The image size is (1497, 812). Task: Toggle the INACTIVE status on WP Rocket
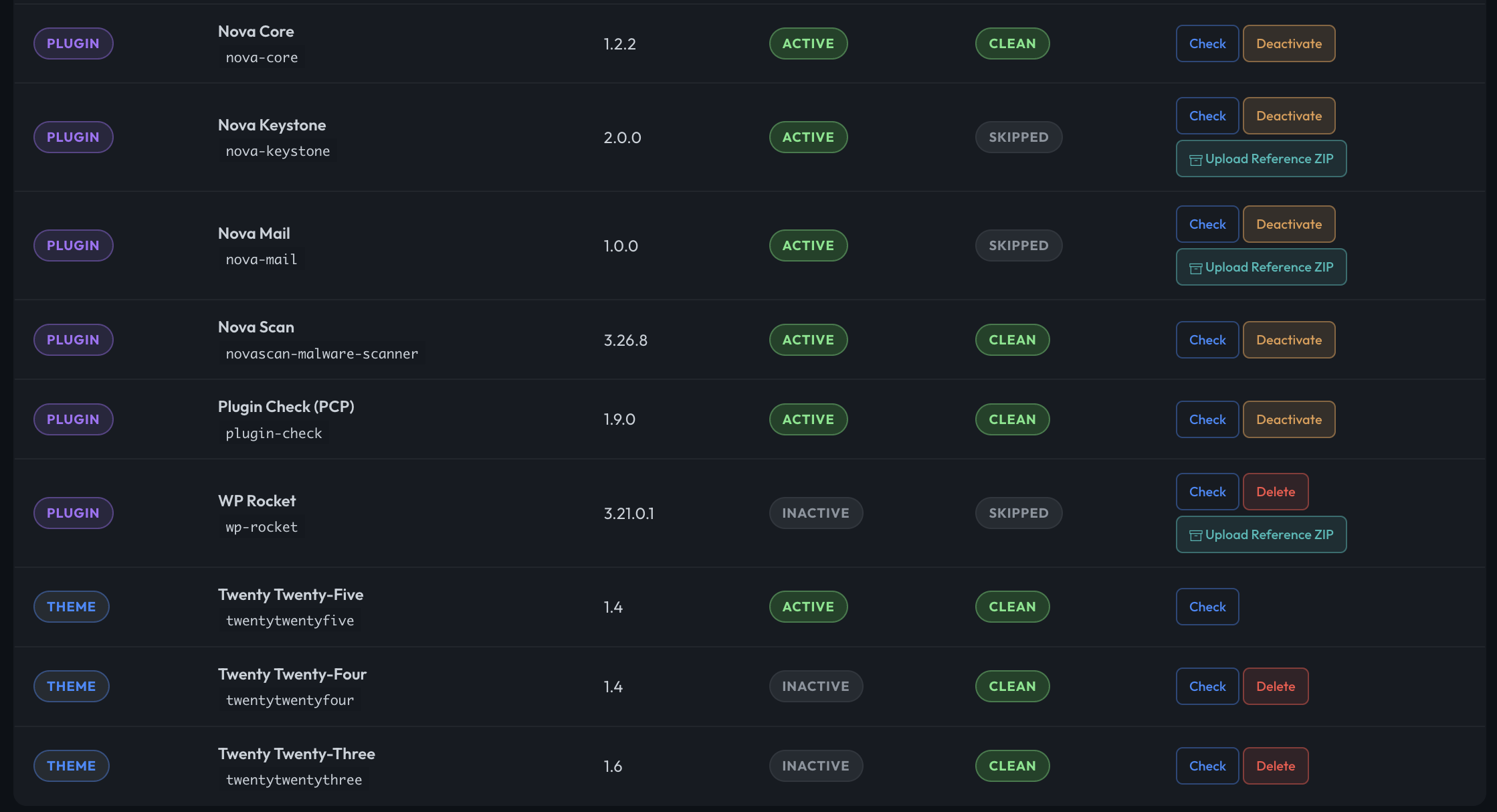(816, 513)
